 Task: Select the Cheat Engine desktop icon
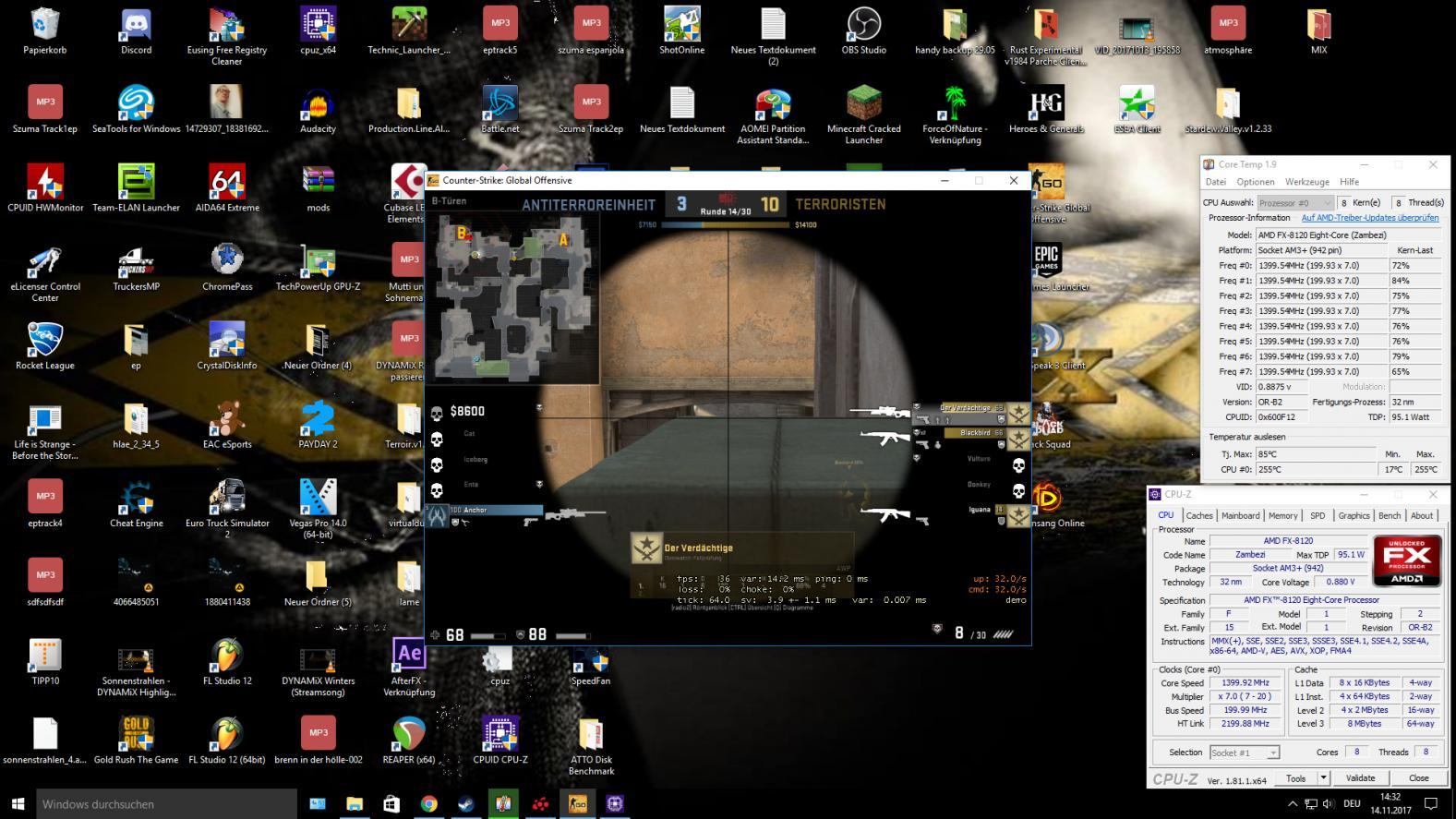(136, 504)
